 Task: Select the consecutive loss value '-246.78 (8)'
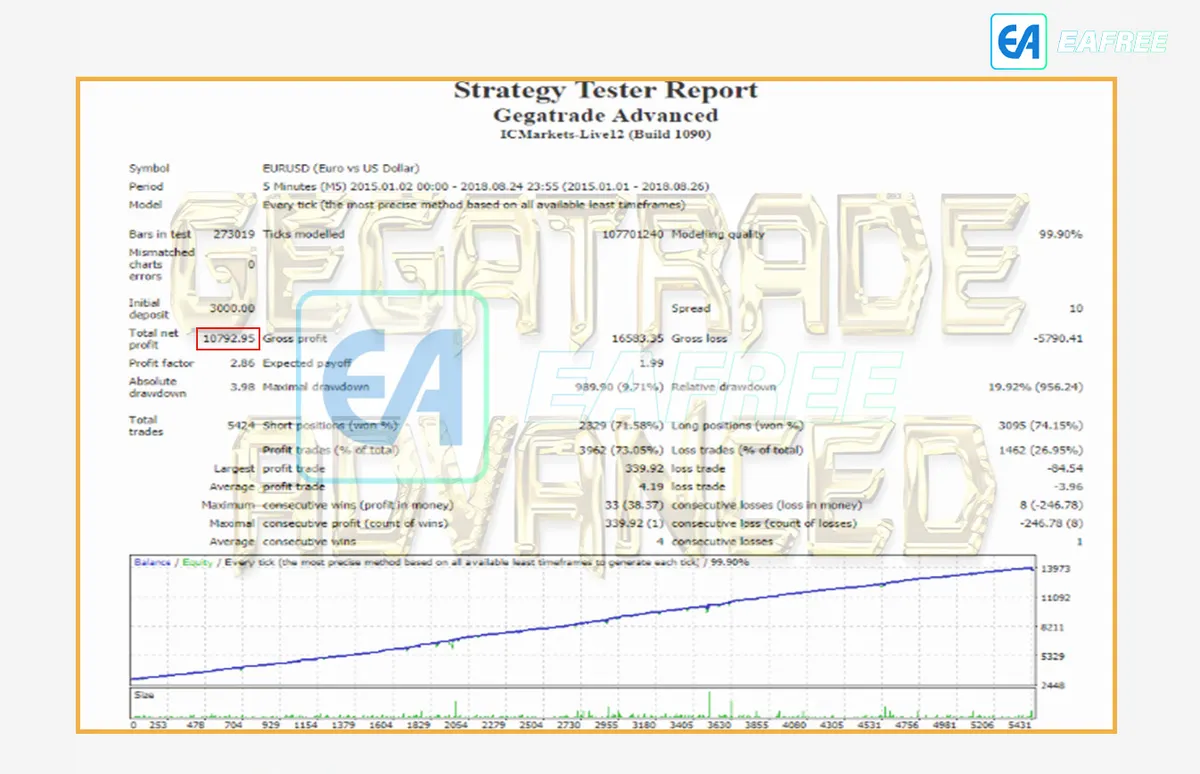(1050, 524)
